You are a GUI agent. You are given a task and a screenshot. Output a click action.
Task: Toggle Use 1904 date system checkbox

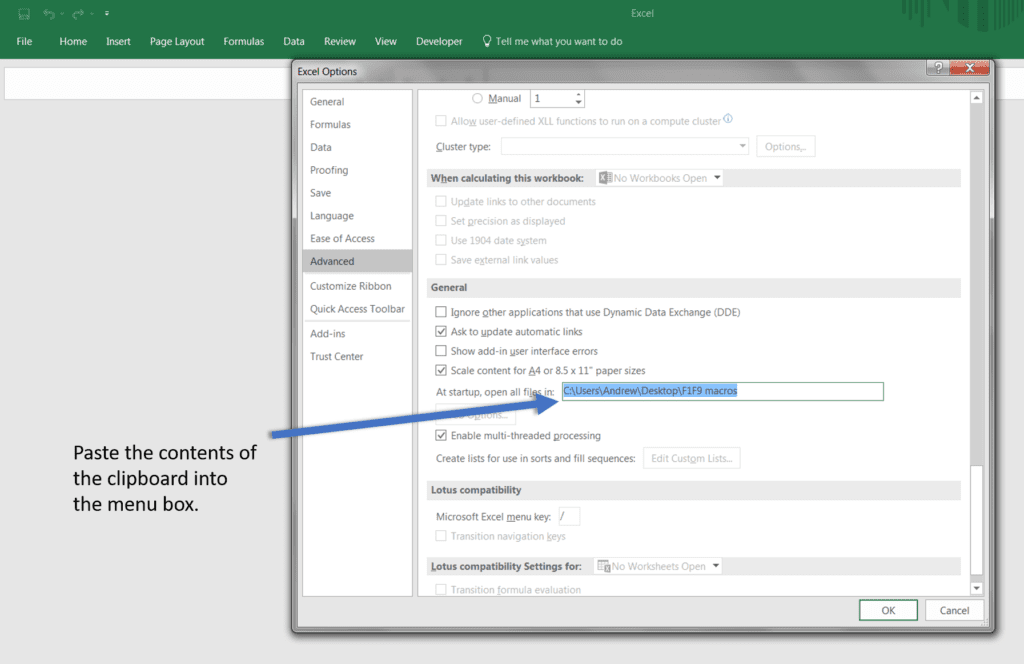[x=441, y=240]
